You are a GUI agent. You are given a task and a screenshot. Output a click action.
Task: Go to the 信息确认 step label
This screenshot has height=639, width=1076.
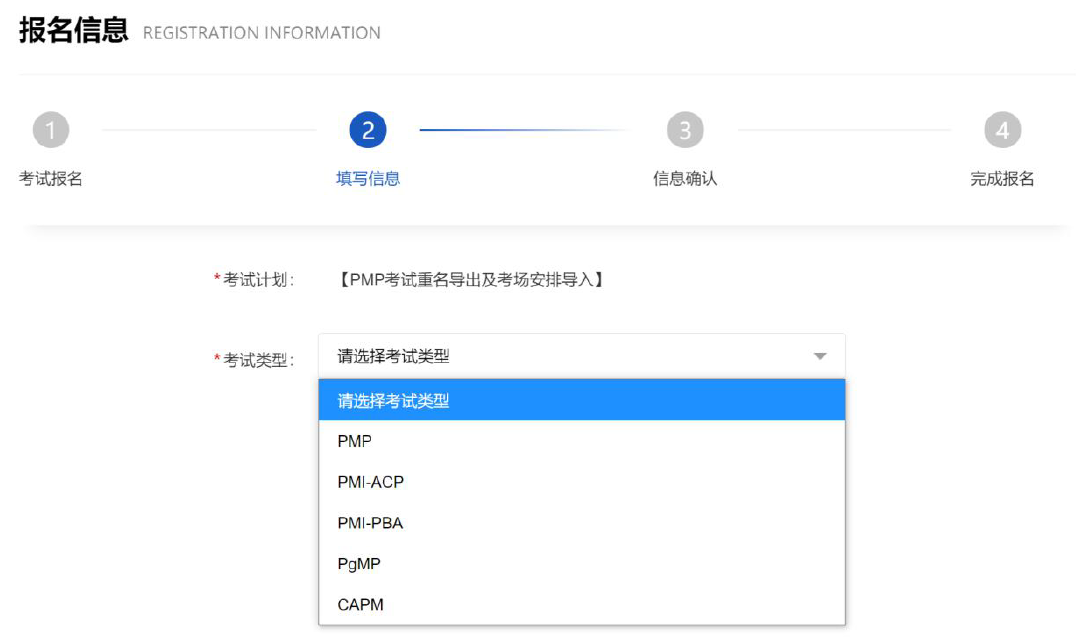tap(685, 179)
